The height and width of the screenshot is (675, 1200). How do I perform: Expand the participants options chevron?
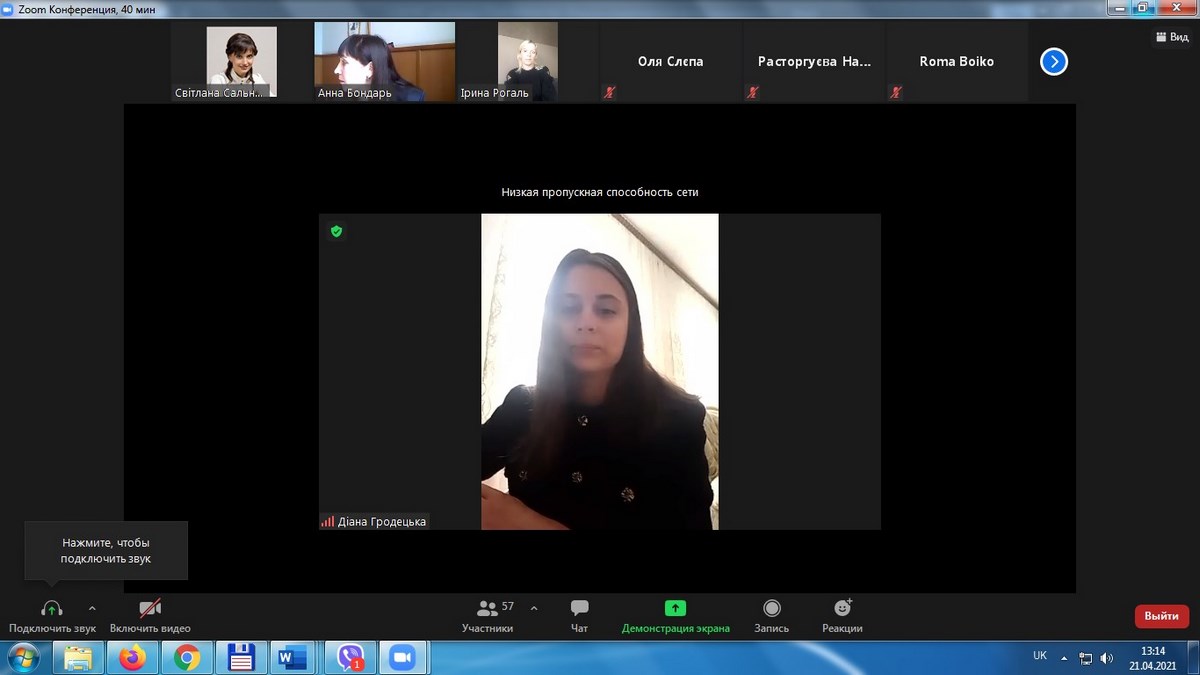[x=534, y=607]
